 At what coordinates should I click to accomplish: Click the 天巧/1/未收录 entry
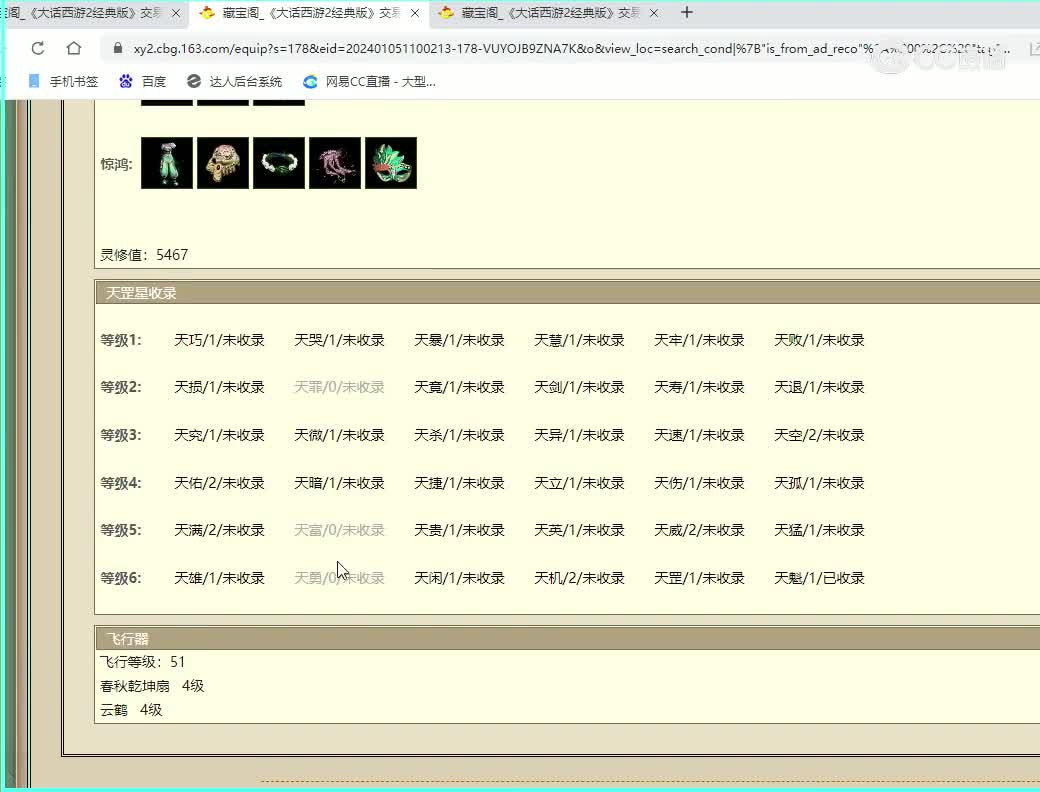219,340
